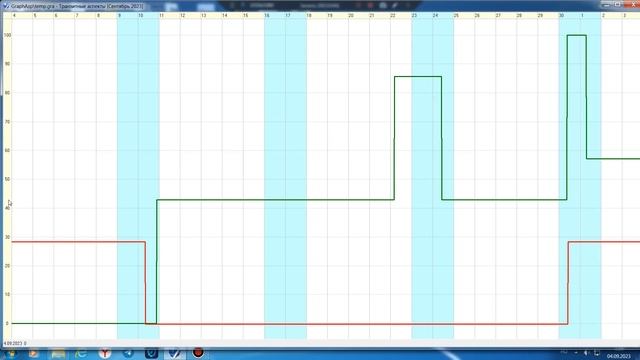
Task: Select day 24 on the date axis
Action: tap(435, 16)
